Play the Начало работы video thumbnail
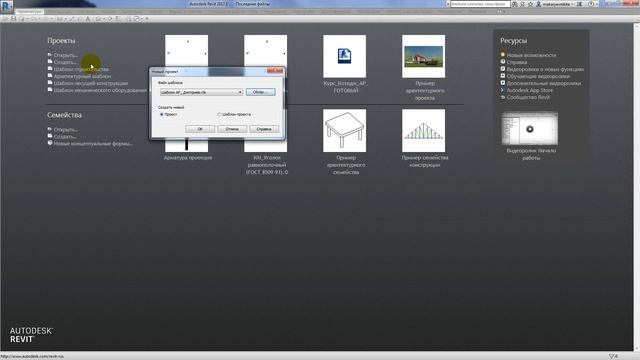The width and height of the screenshot is (640, 360). (530, 129)
